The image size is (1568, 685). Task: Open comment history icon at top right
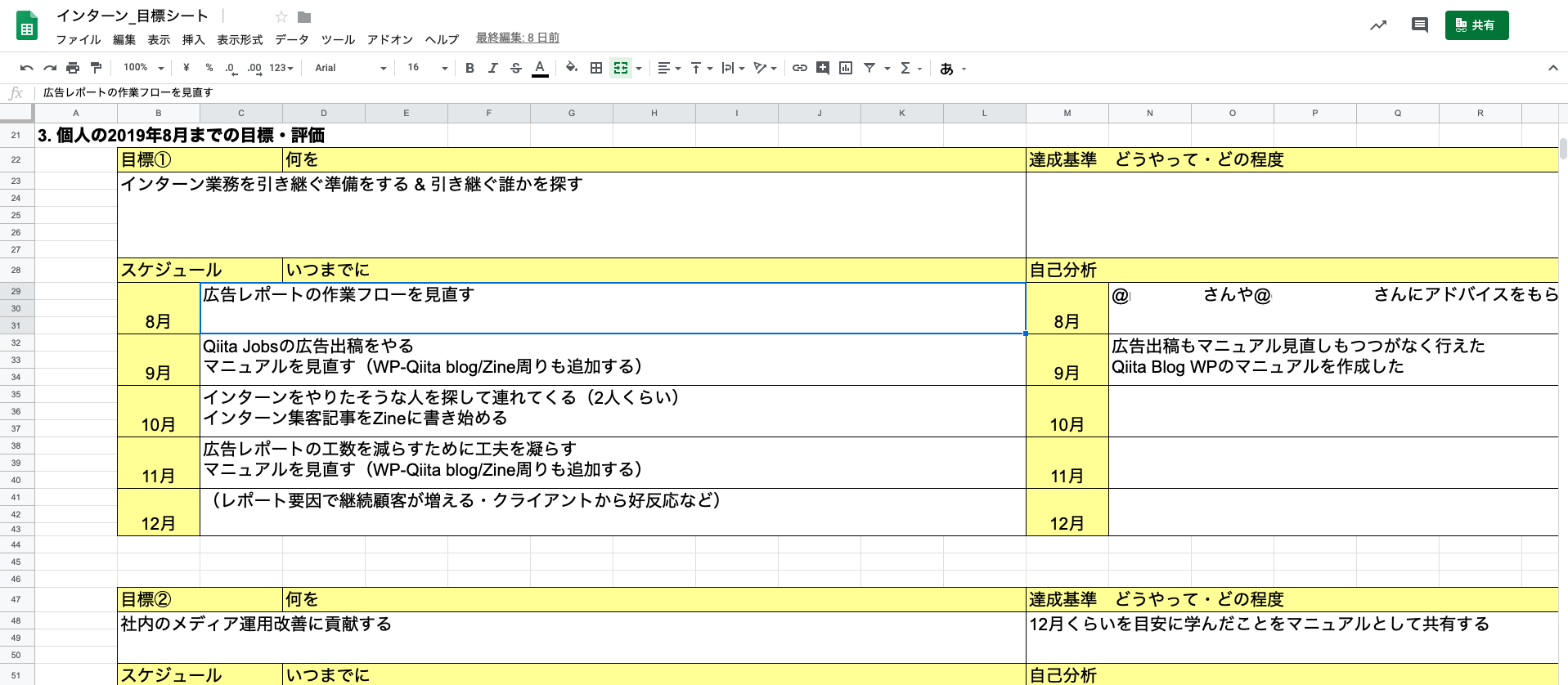[1419, 25]
